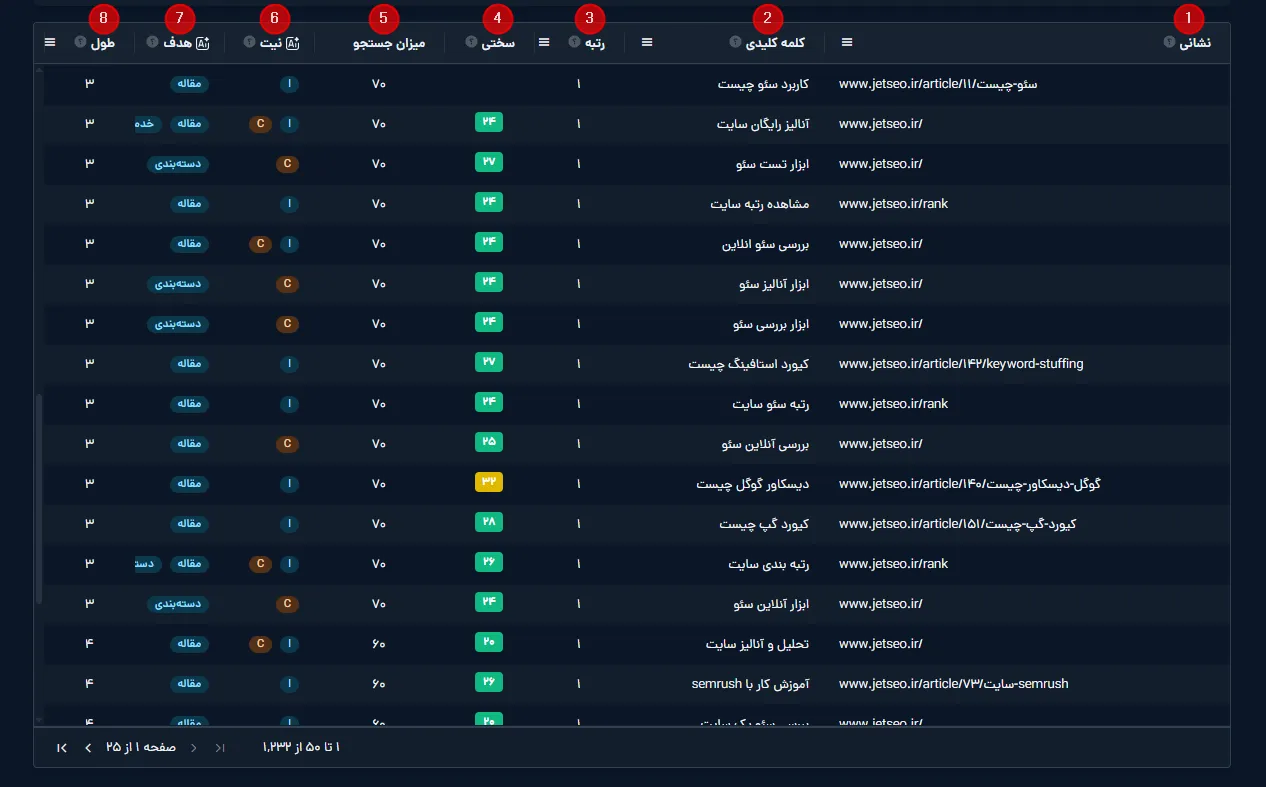
Task: Open URL of the مشاهده رتبه سایت row
Action: pyautogui.click(x=893, y=204)
